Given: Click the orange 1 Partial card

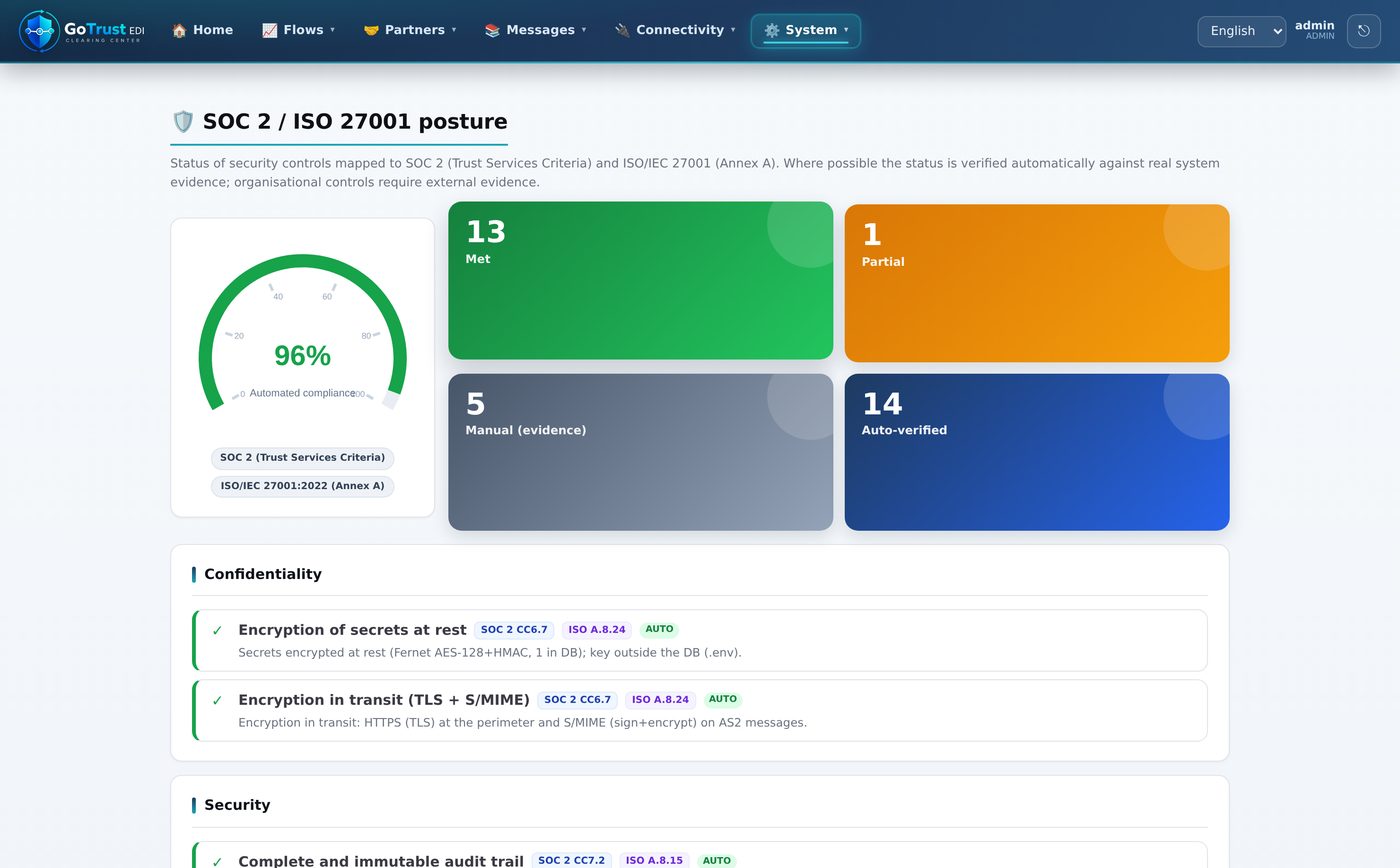Looking at the screenshot, I should [1037, 283].
